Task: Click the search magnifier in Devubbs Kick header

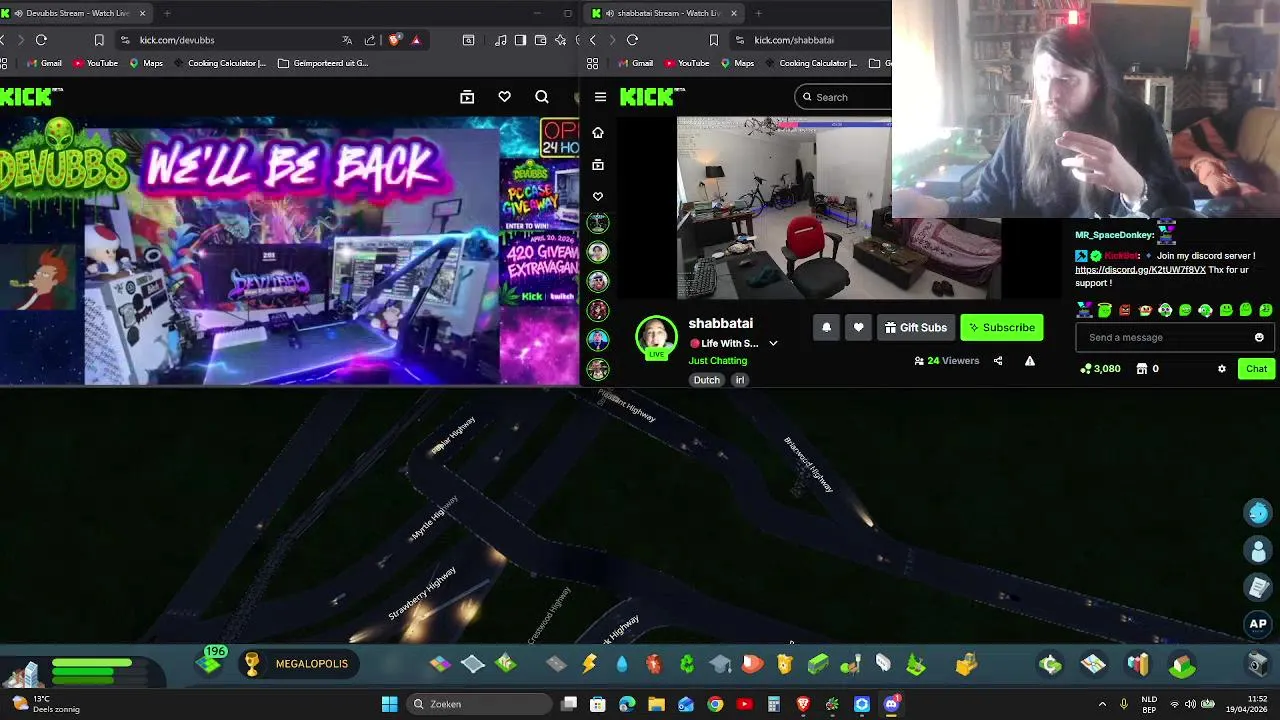Action: click(x=542, y=97)
